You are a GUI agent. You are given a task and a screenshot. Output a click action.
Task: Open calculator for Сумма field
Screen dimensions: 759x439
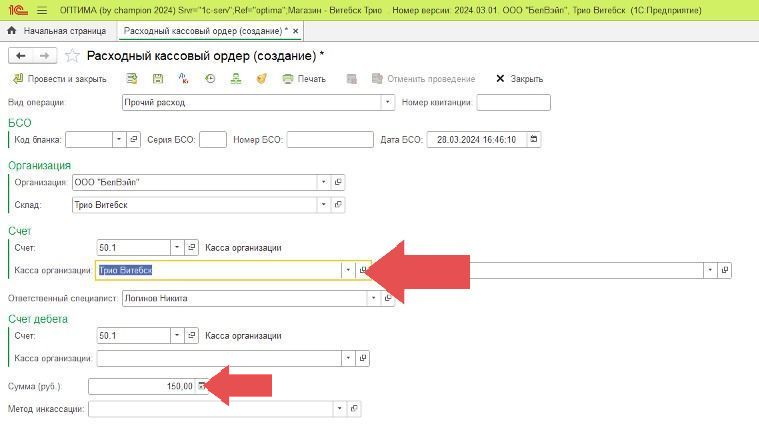coord(202,385)
